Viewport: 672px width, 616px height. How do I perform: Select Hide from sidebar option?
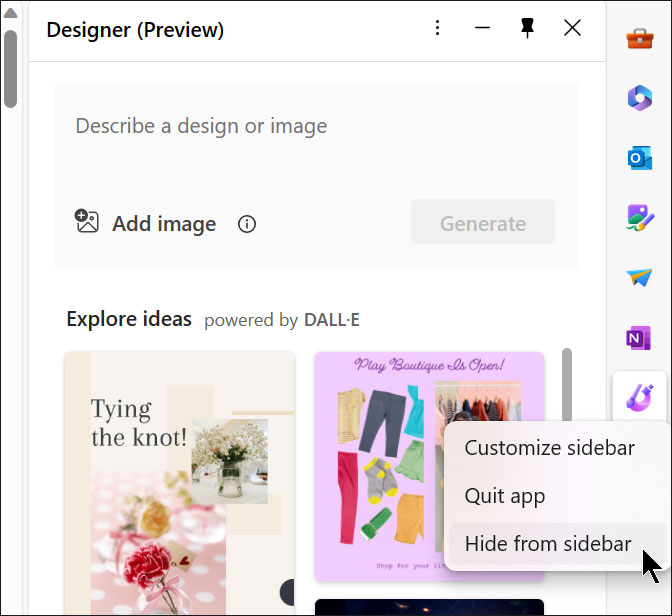[x=548, y=544]
